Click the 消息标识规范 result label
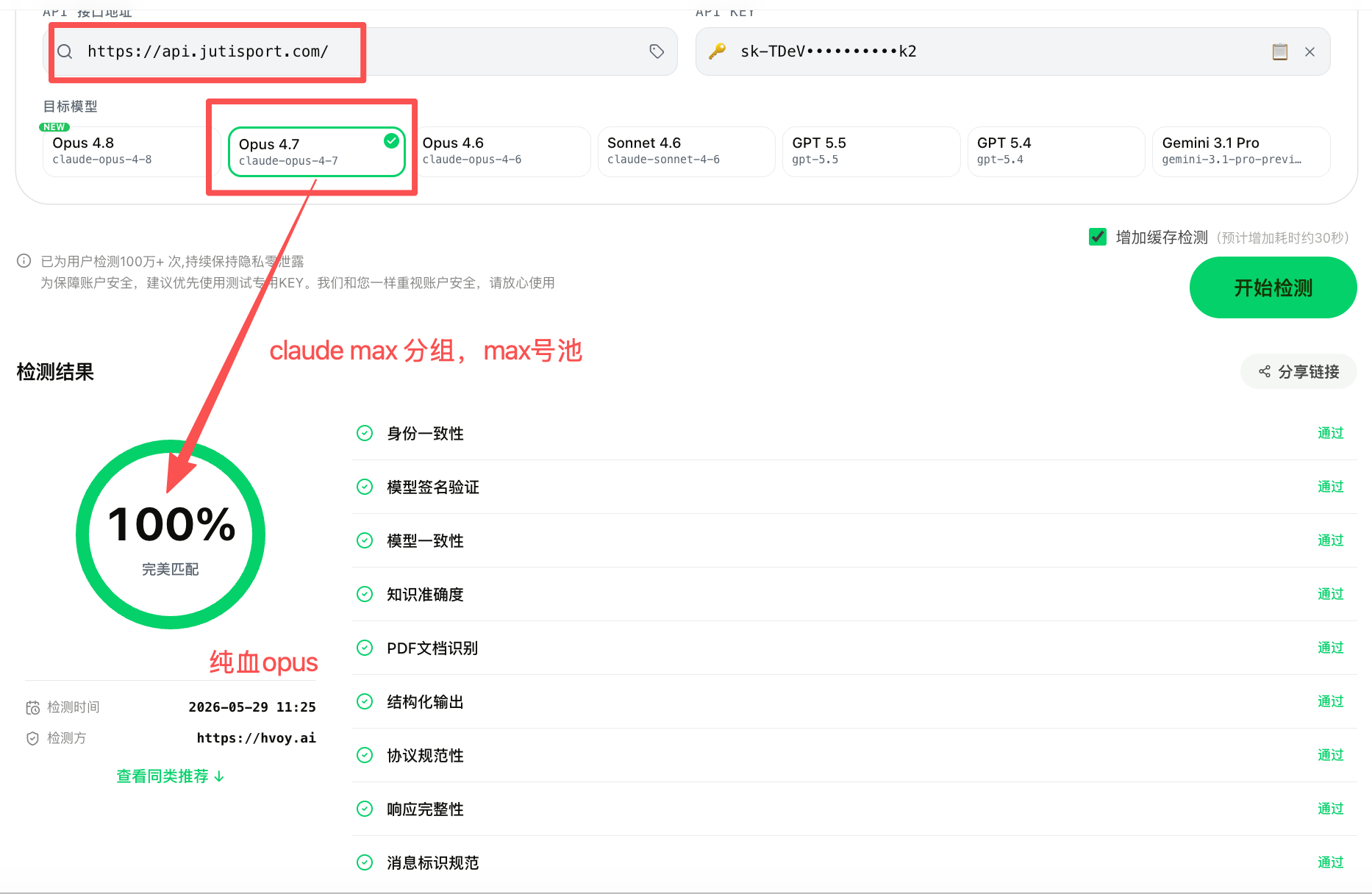1372x894 pixels. pos(433,863)
